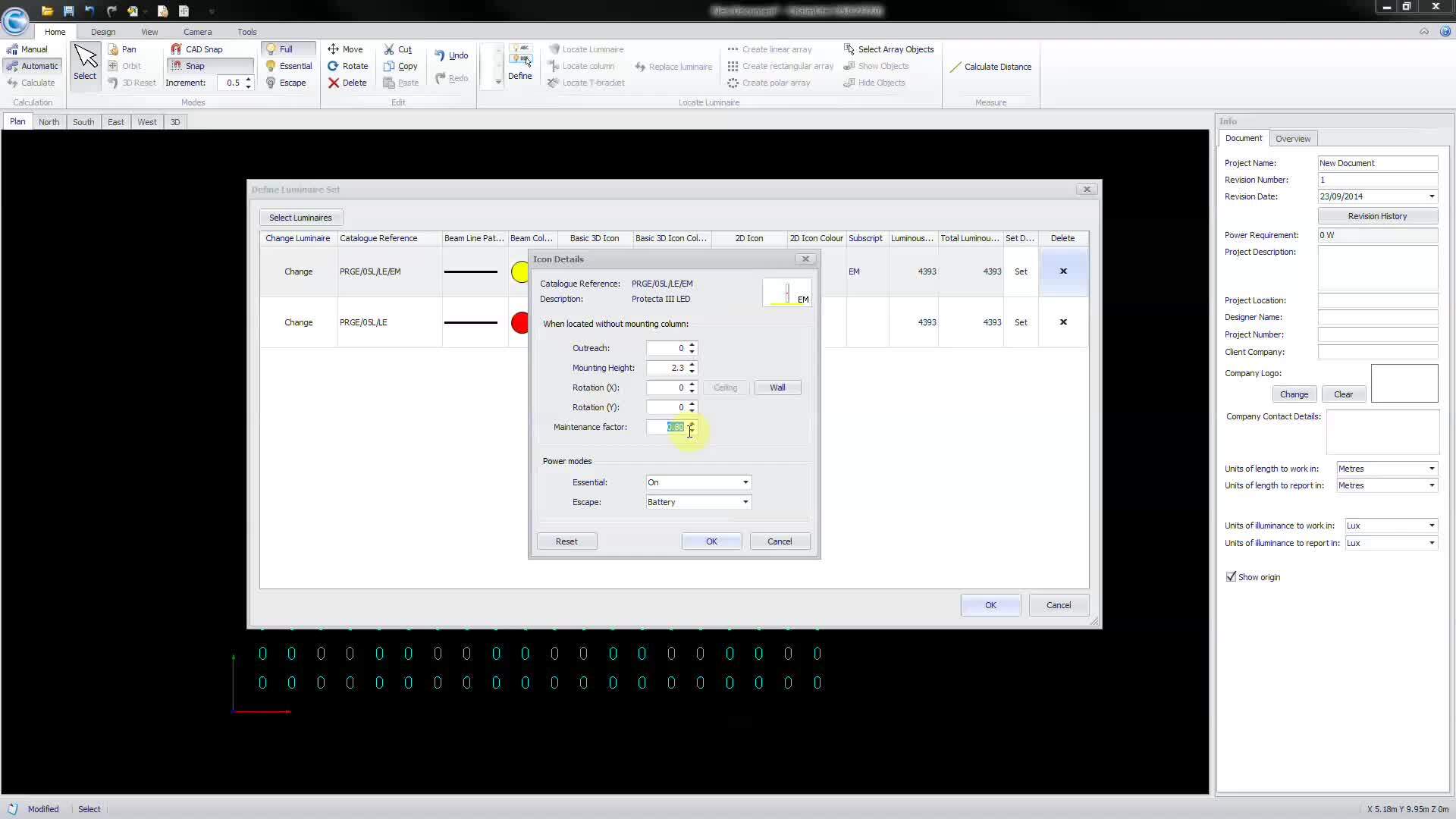Click Set for PRGE/05L/LE row
The width and height of the screenshot is (1456, 819).
tap(1021, 322)
